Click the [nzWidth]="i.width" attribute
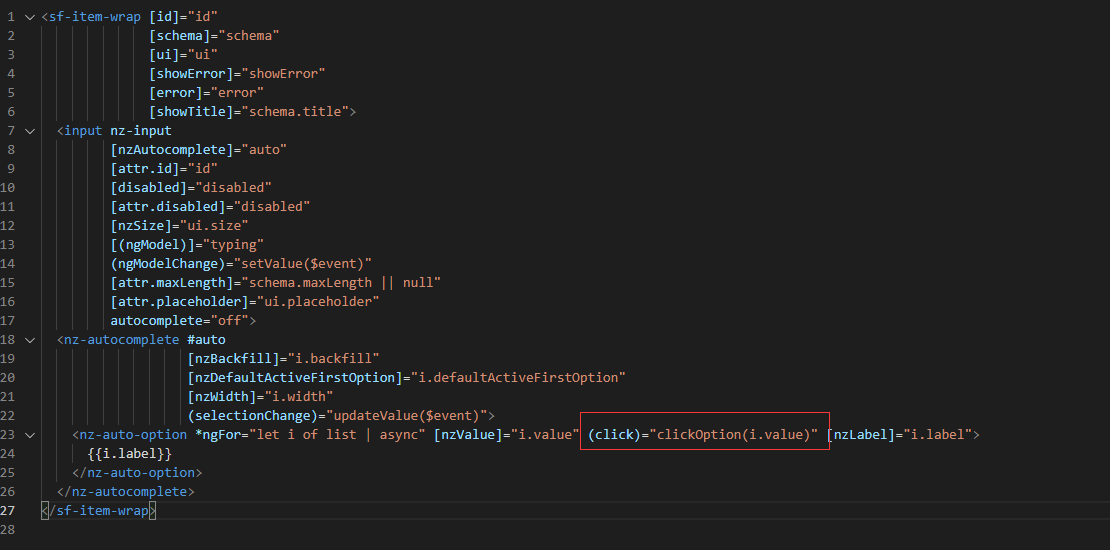Viewport: 1110px width, 550px height. [x=261, y=396]
